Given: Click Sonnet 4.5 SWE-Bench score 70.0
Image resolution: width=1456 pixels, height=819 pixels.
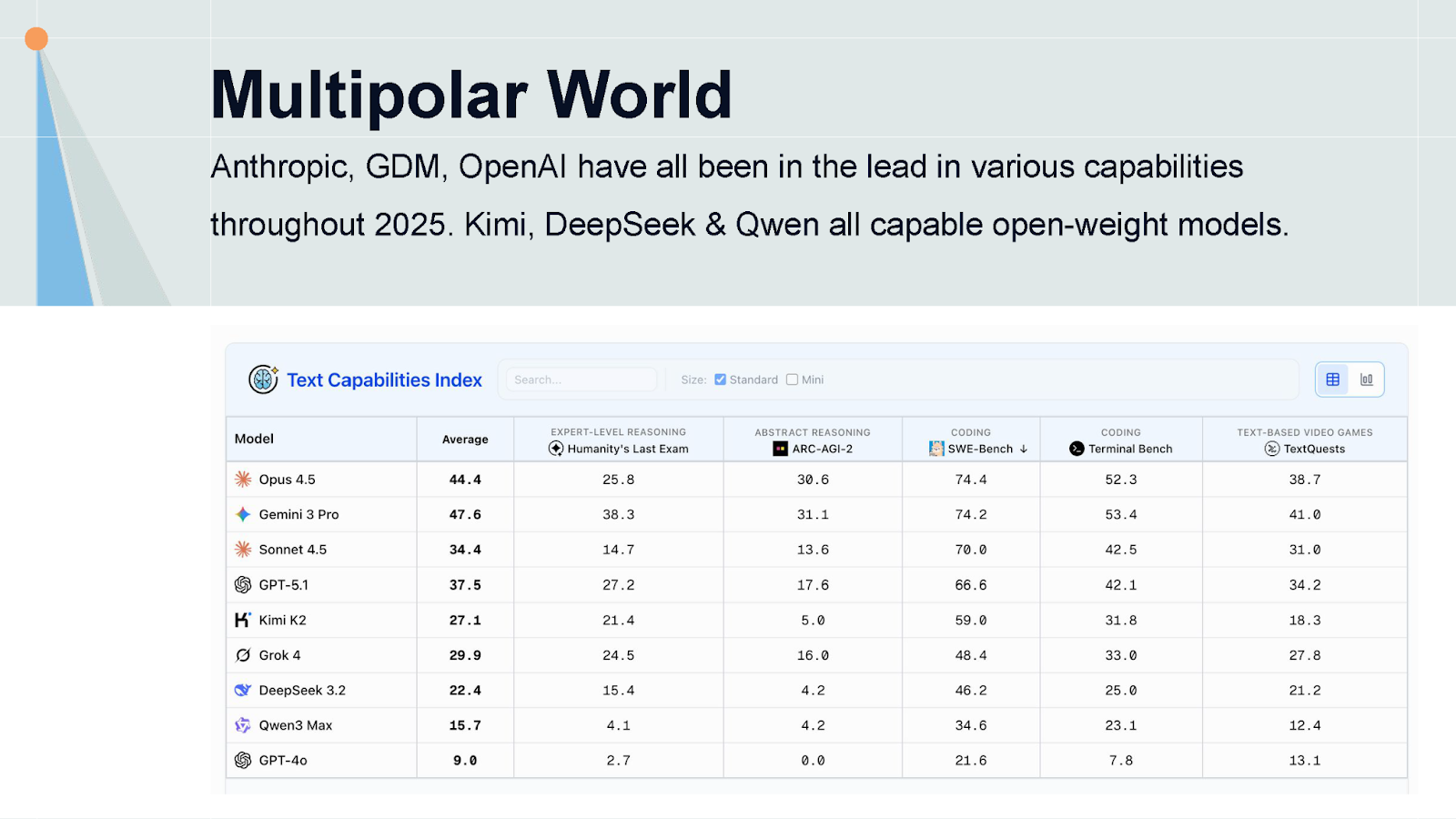Looking at the screenshot, I should tap(971, 550).
